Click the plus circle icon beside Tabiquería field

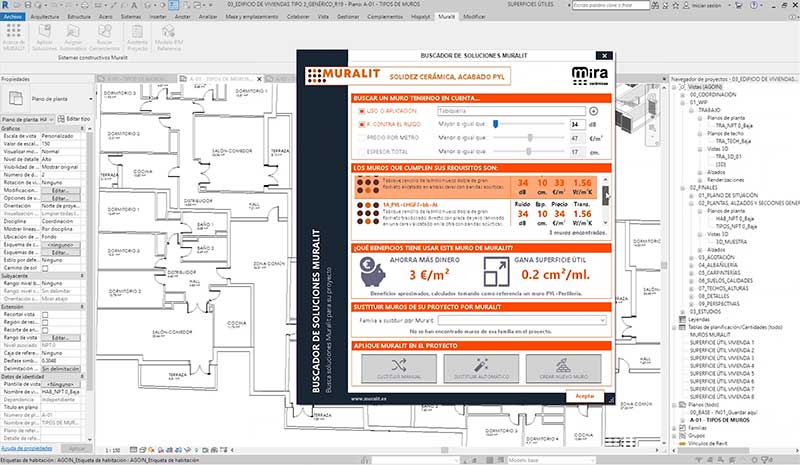point(593,111)
